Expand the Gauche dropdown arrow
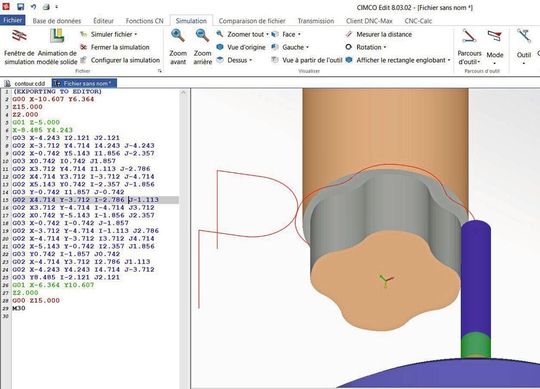The height and width of the screenshot is (389, 540). point(307,48)
